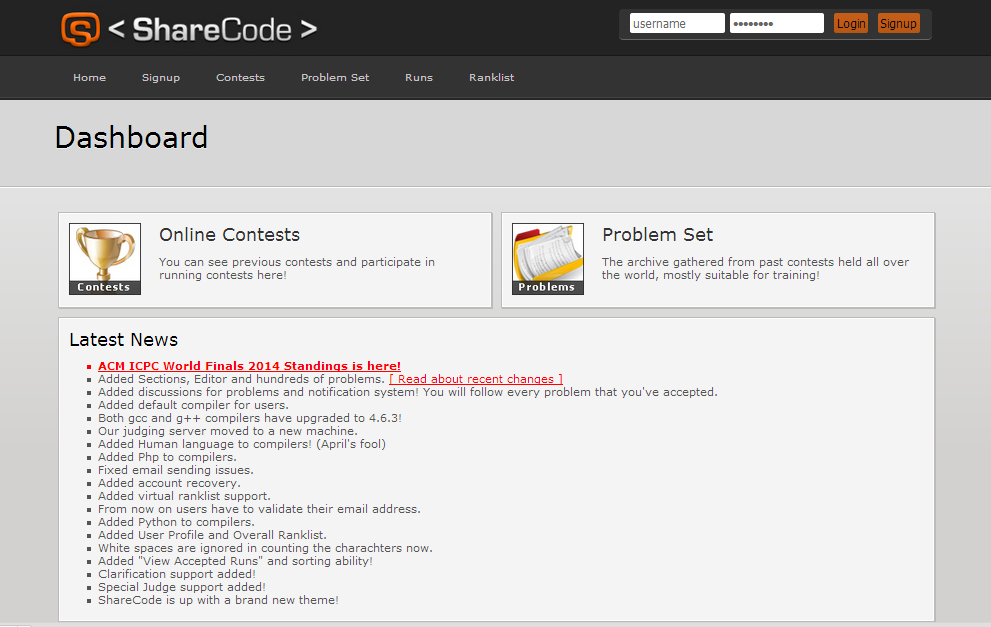Click the Dashboard page heading

(x=131, y=137)
